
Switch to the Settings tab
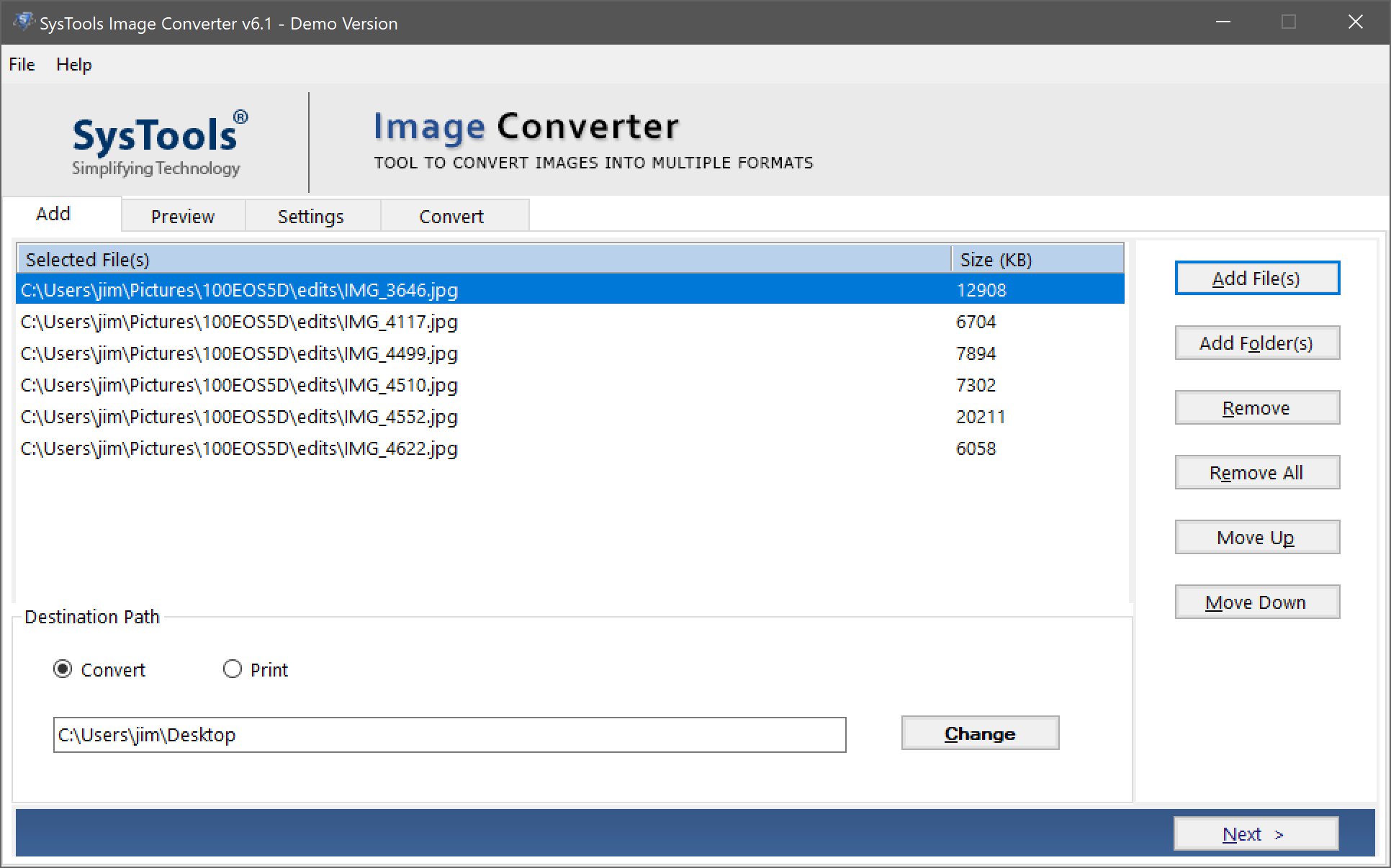(x=311, y=217)
